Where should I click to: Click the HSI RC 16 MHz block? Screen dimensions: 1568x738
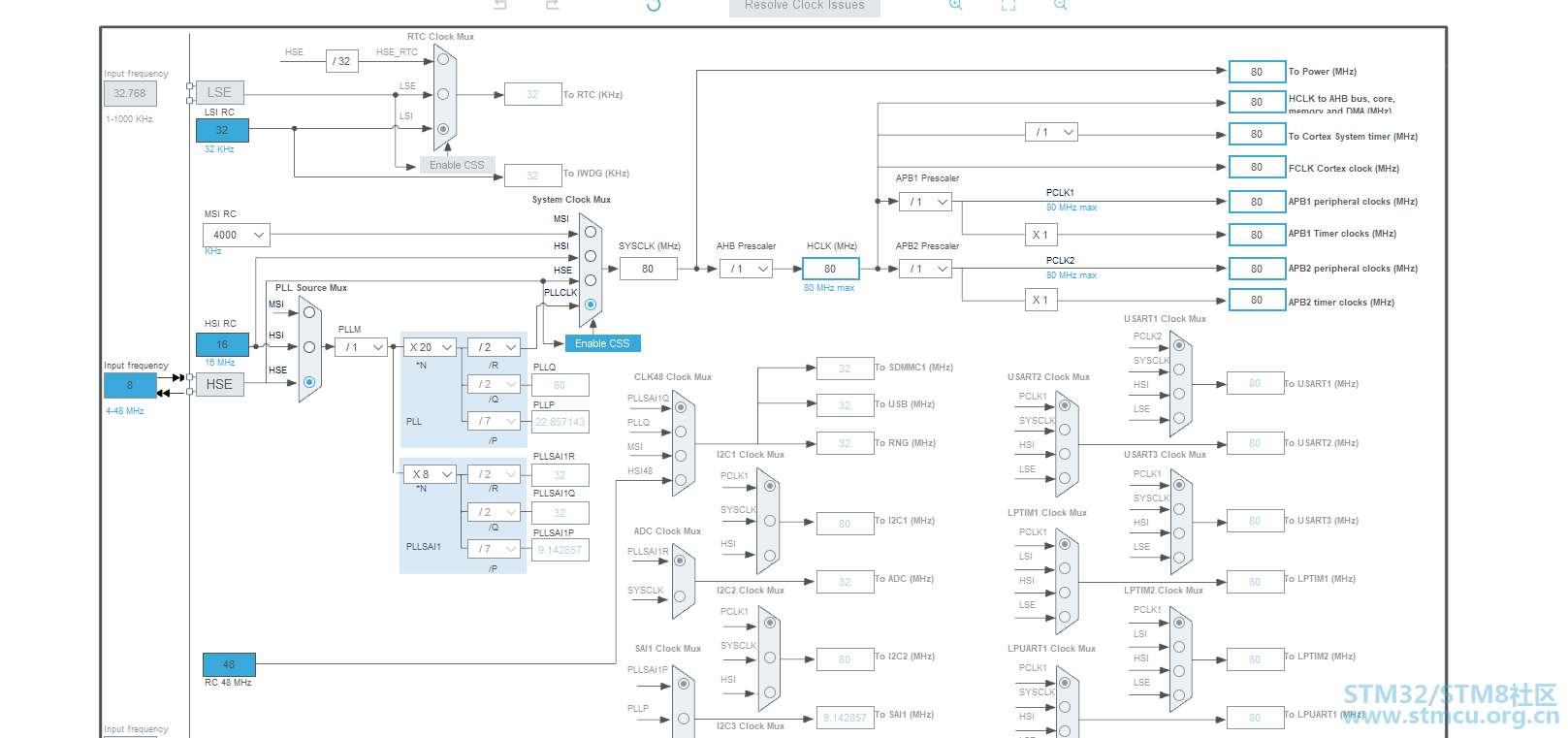(x=222, y=344)
